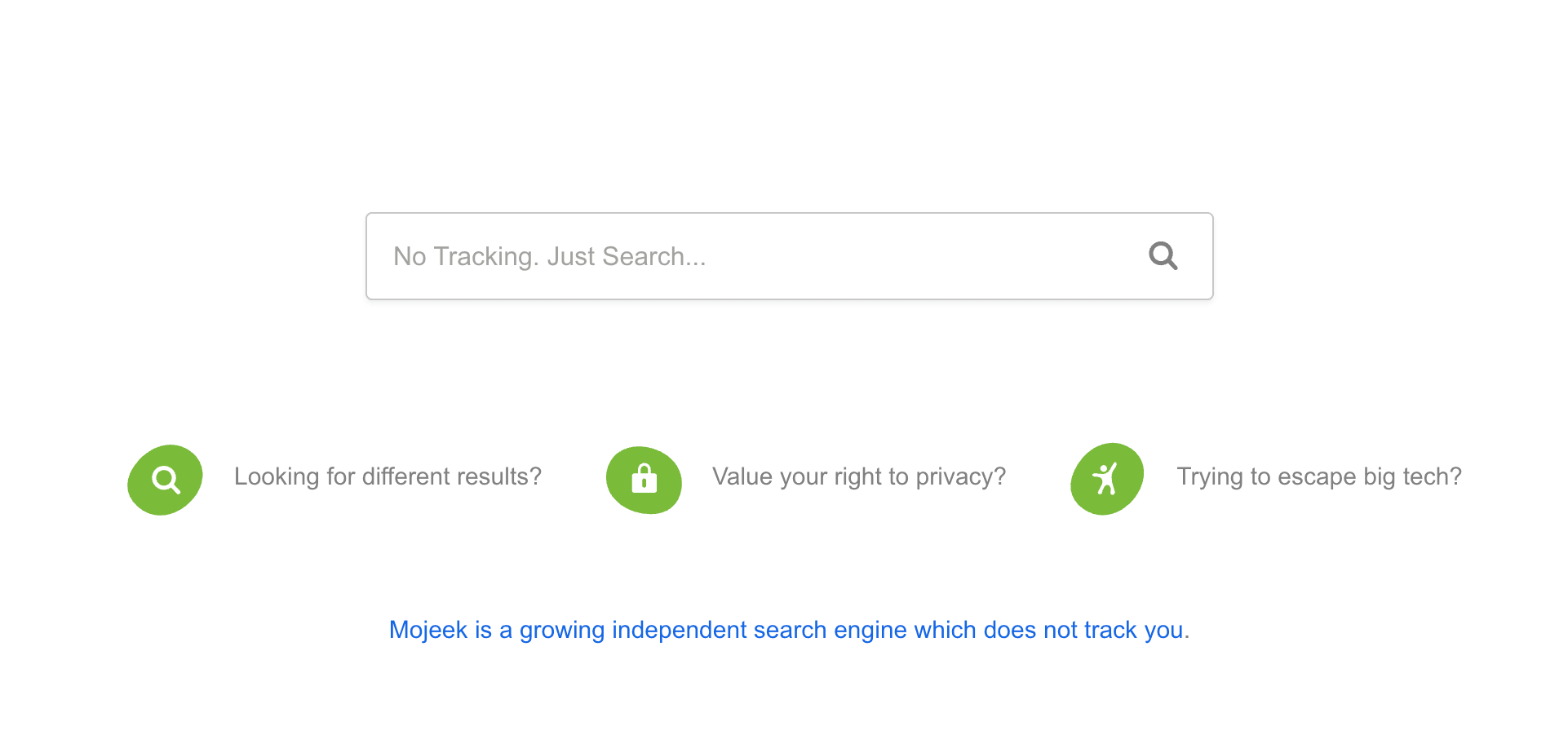Select the 'escape big tech' promo text

pos(1319,476)
